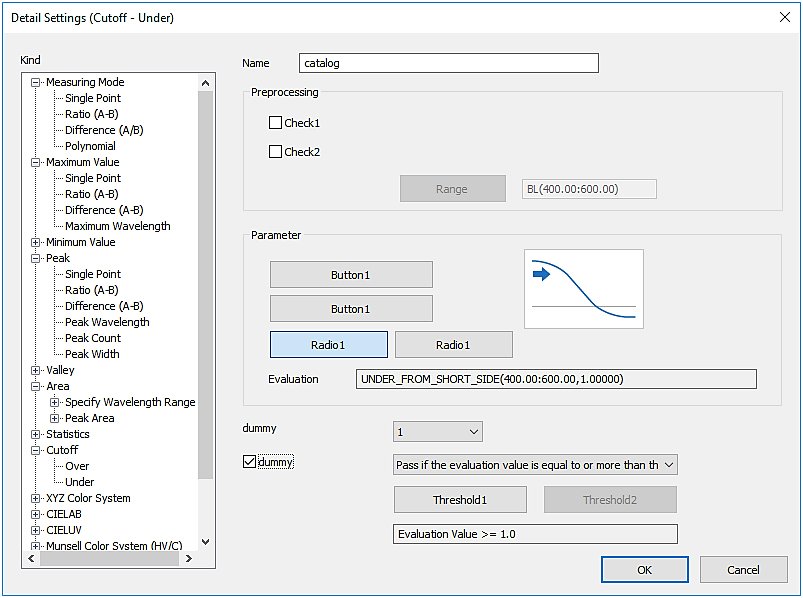
Task: Click the Evaluation formula field
Action: click(x=556, y=379)
